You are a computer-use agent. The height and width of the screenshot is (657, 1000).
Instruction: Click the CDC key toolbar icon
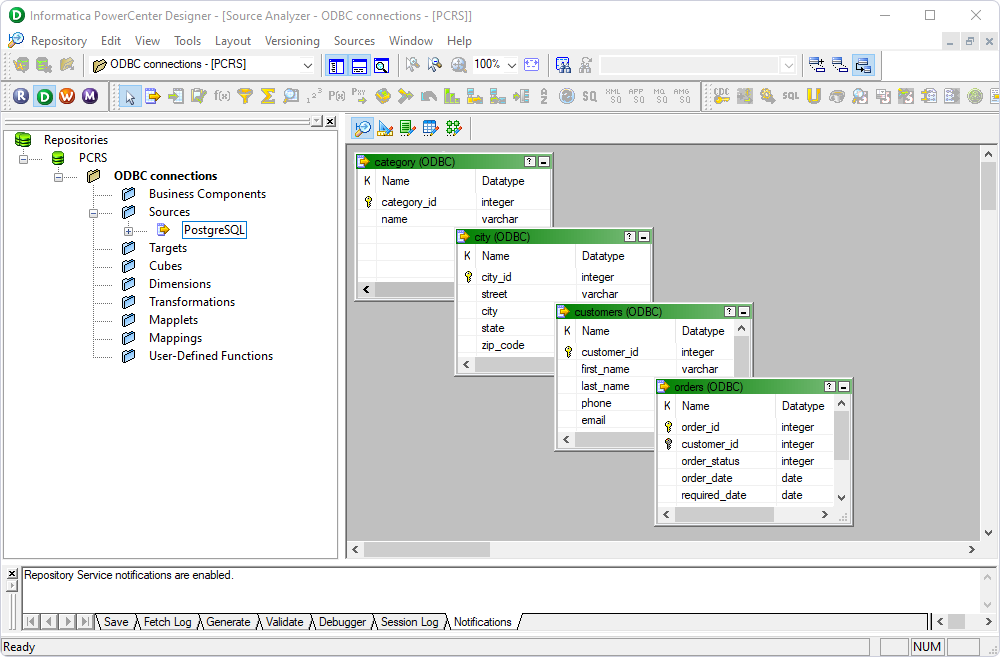722,96
